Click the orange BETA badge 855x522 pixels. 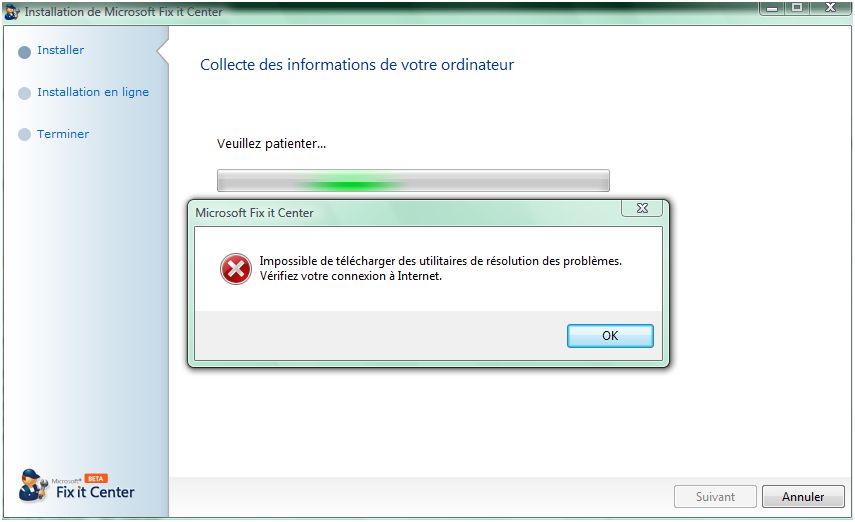[96, 478]
